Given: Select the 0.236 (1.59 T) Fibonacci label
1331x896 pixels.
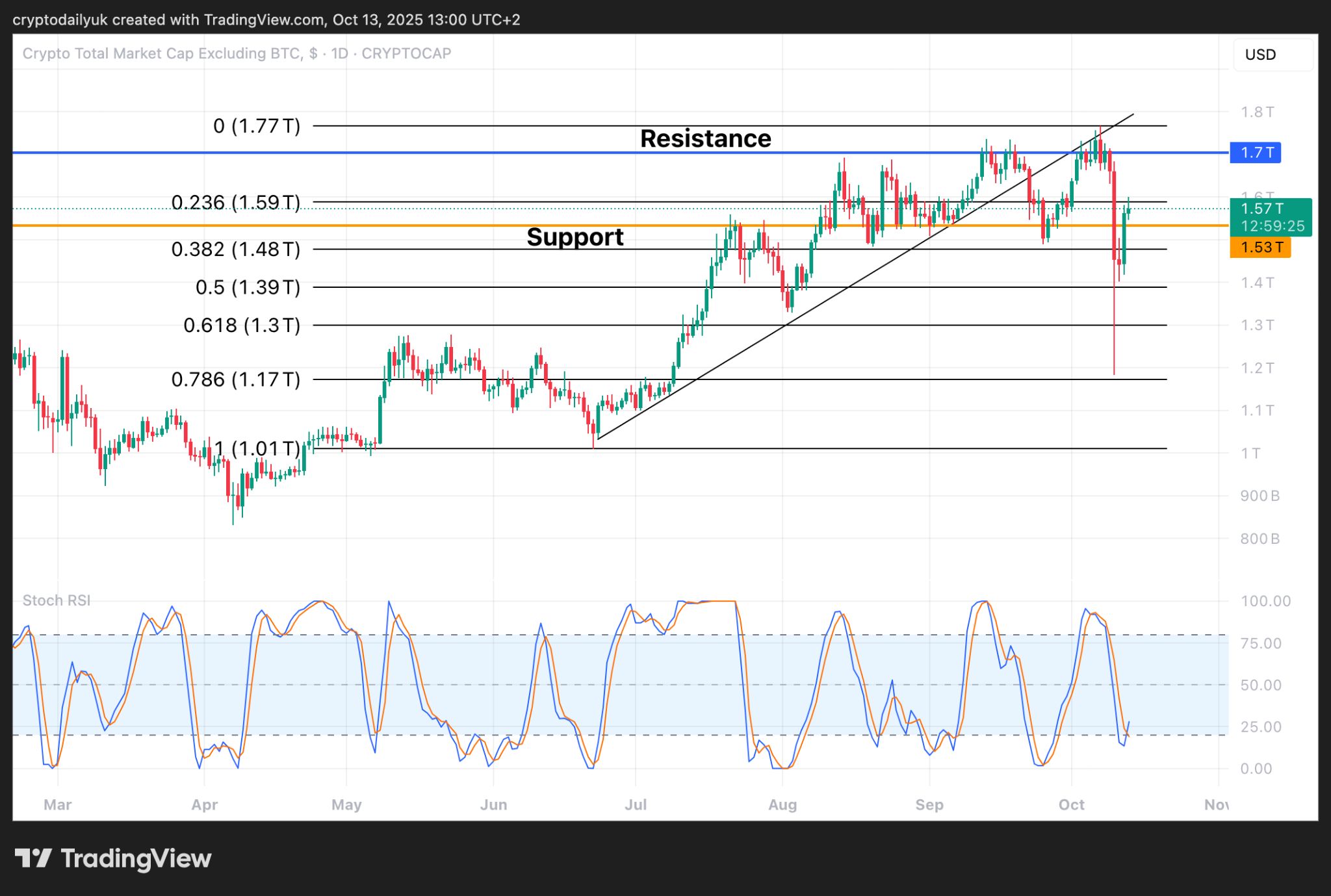Looking at the screenshot, I should coord(235,202).
